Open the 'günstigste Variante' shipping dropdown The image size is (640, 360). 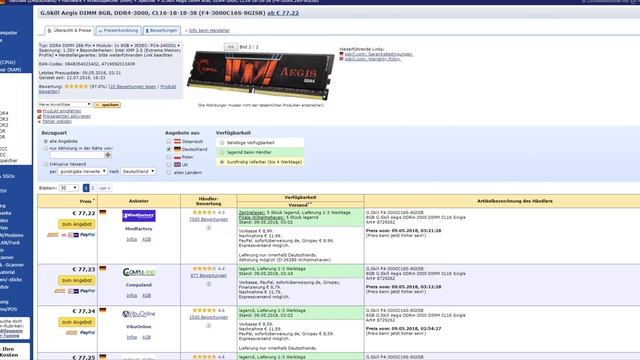point(82,171)
